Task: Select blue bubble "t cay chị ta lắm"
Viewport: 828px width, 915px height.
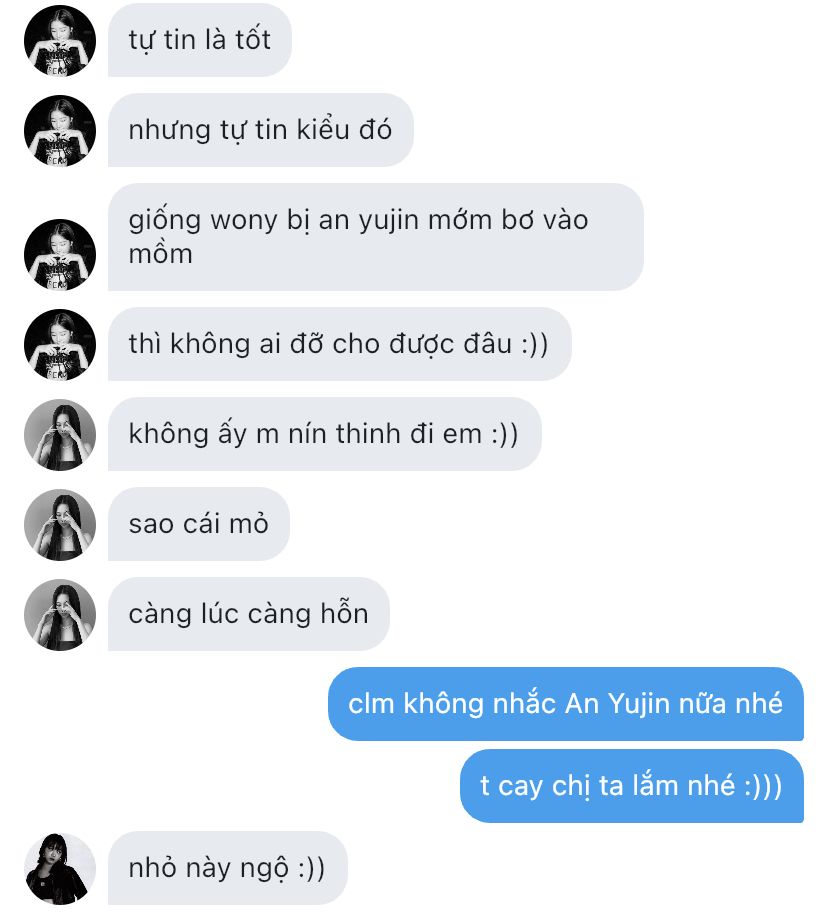Action: coord(632,786)
